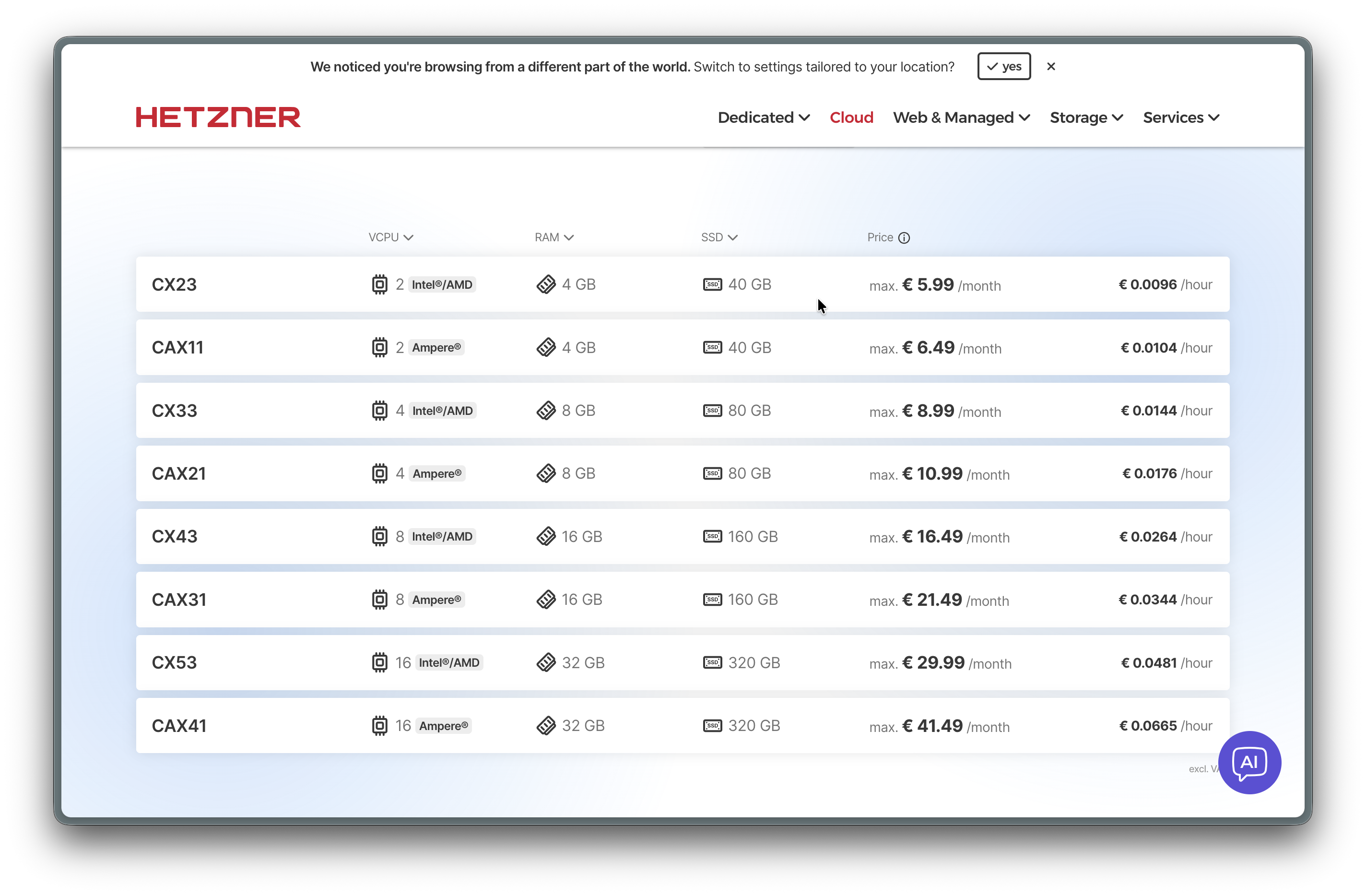Viewport: 1366px width, 896px height.
Task: Click the Price info circle icon
Action: 904,237
